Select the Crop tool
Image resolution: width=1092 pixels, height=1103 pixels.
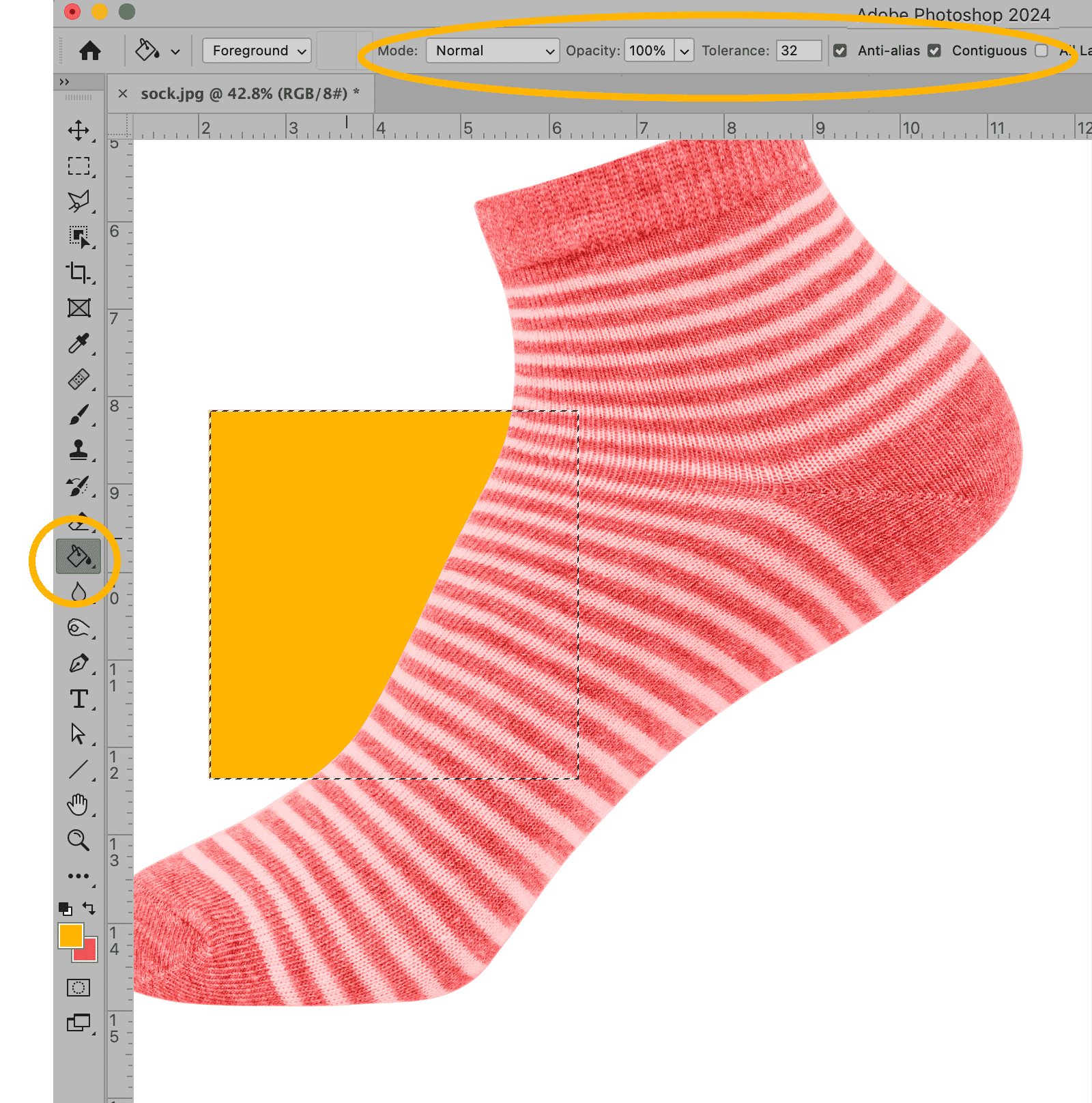78,272
